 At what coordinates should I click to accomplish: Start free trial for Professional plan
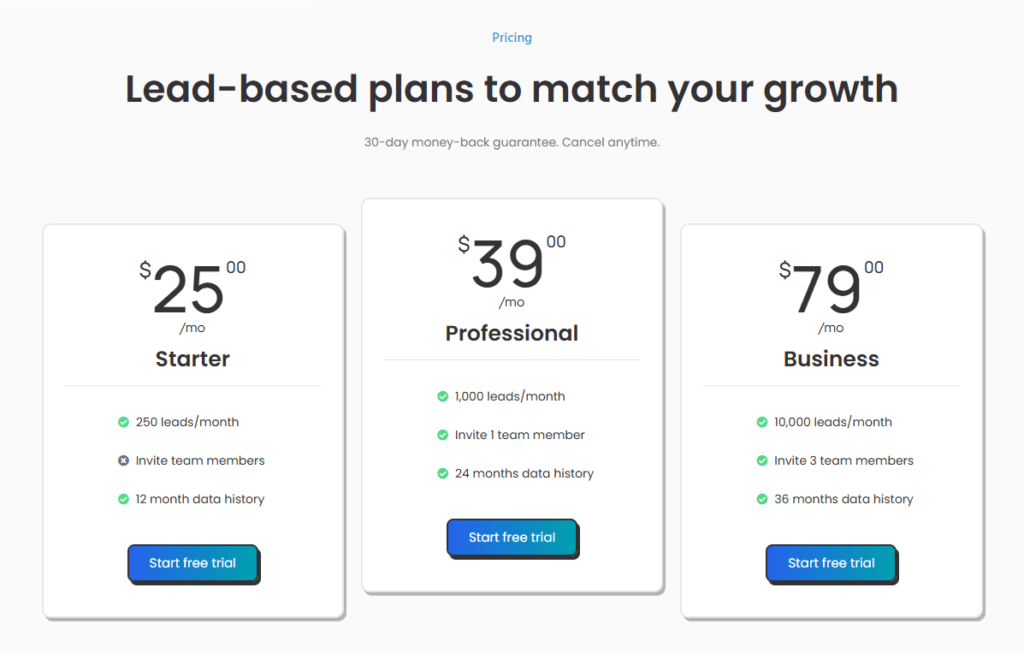click(x=512, y=537)
